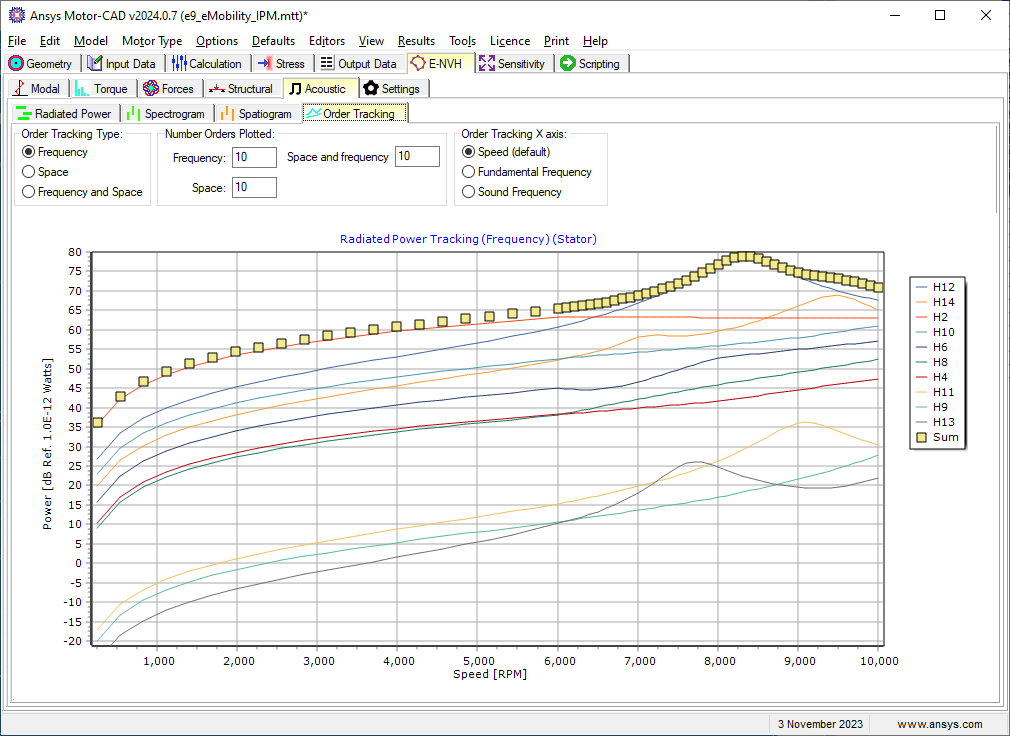Open the Results menu
This screenshot has width=1010, height=736.
click(416, 41)
